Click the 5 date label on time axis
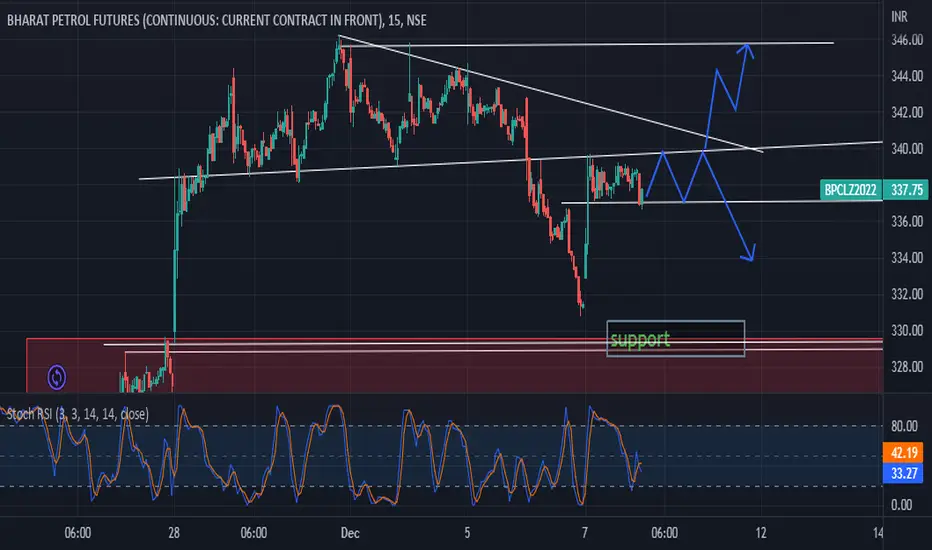The width and height of the screenshot is (932, 550). (467, 533)
